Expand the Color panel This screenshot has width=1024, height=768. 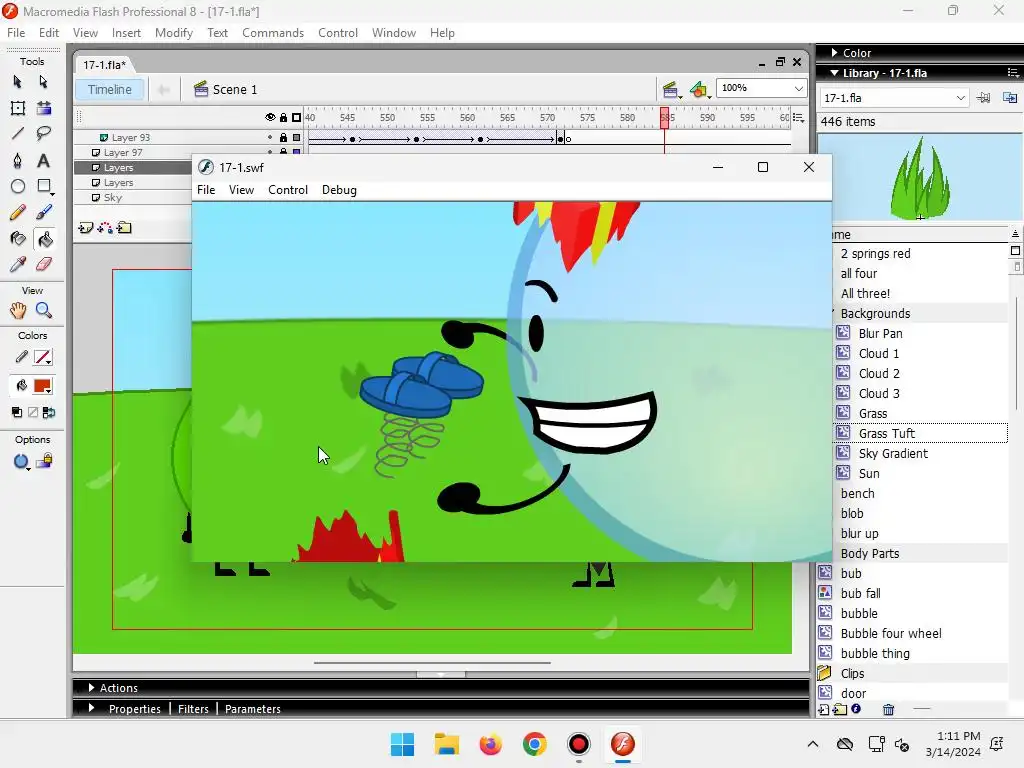pos(835,53)
